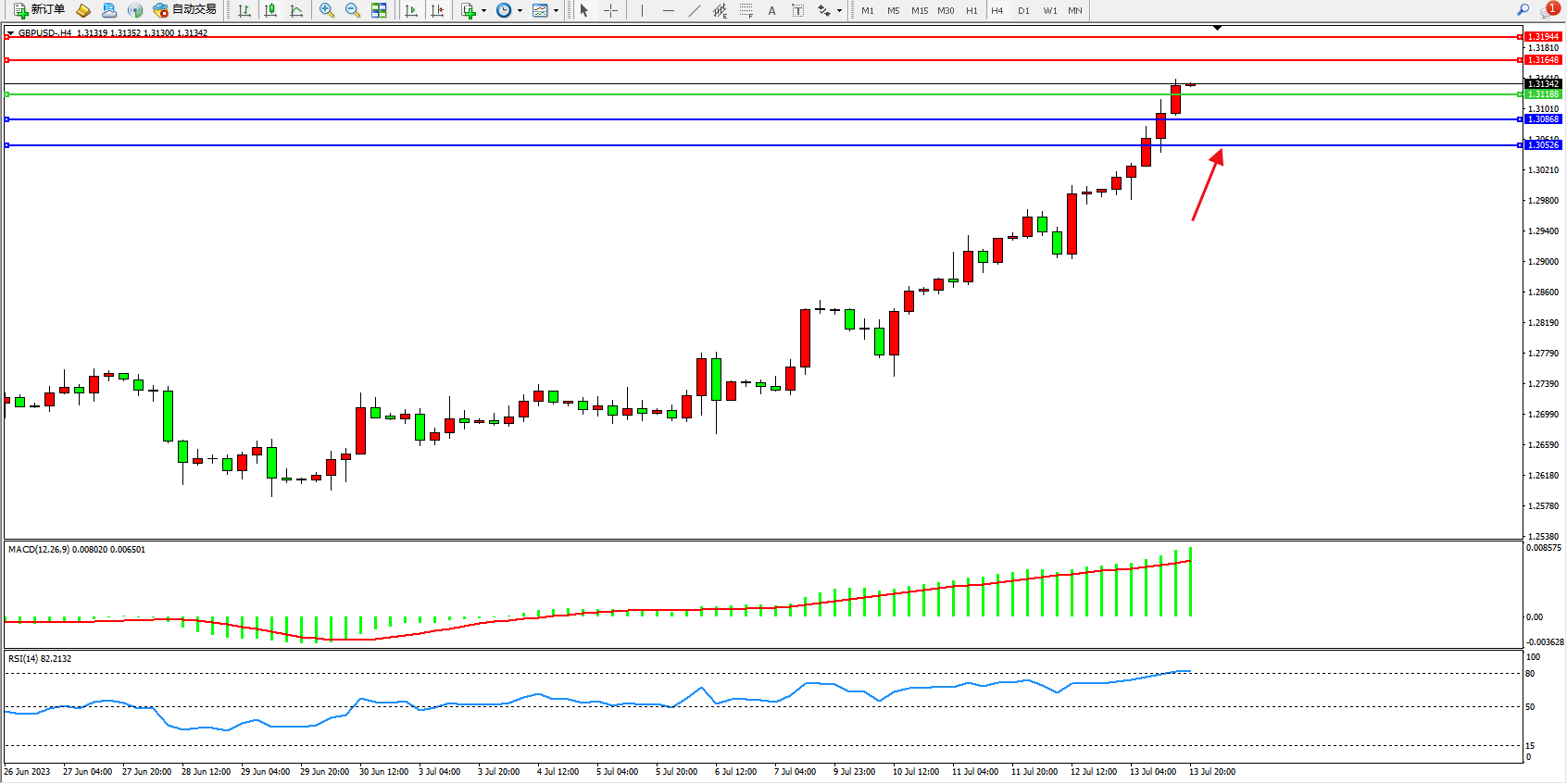Switch to the M15 timeframe
The image size is (1567, 784).
click(919, 10)
